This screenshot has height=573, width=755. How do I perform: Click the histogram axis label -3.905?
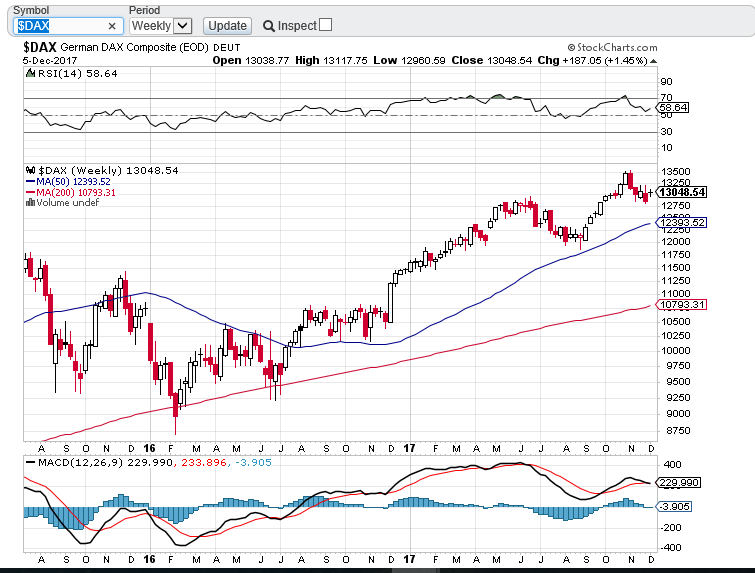tap(675, 507)
